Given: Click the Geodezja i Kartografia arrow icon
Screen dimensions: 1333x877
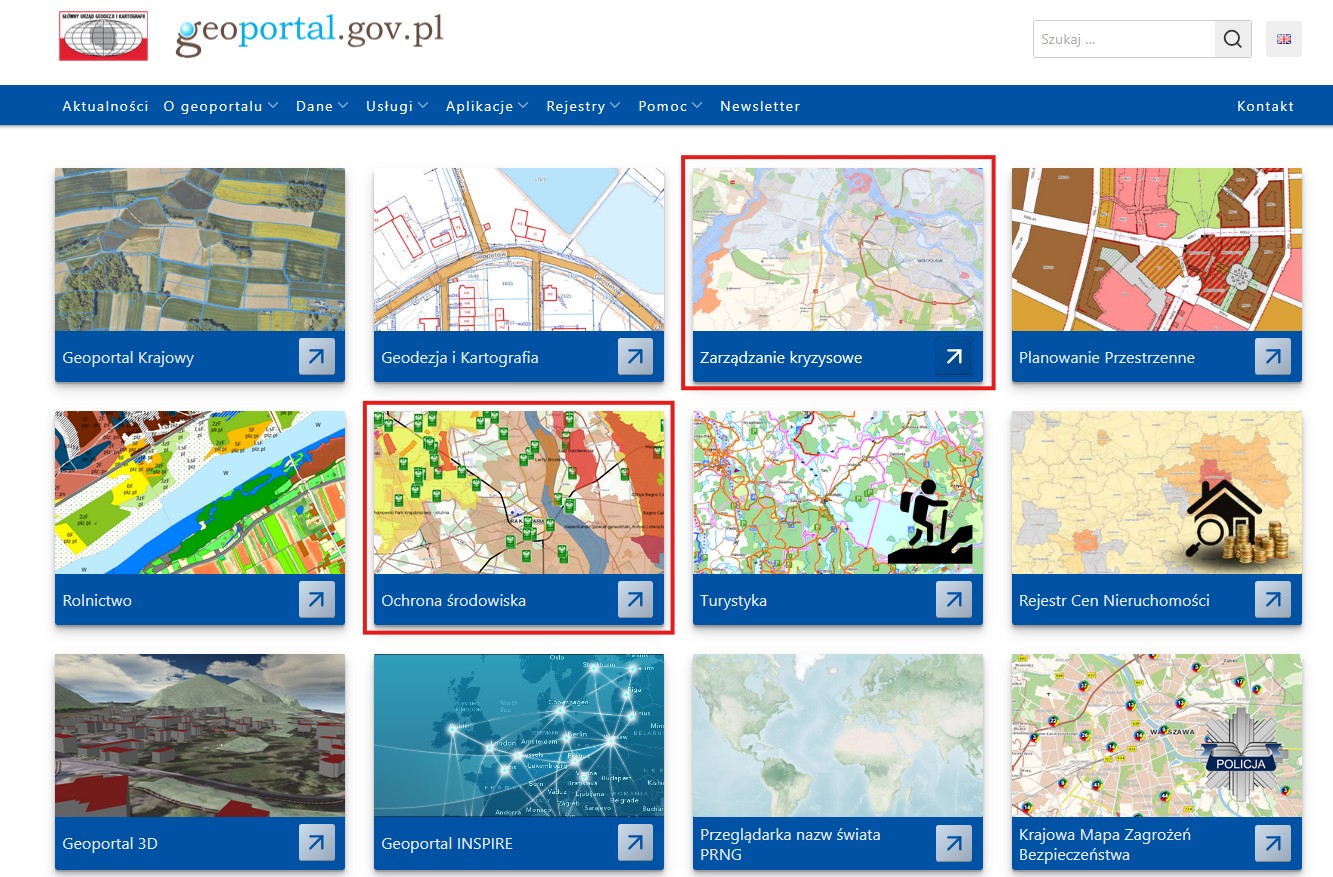Looking at the screenshot, I should [x=635, y=357].
